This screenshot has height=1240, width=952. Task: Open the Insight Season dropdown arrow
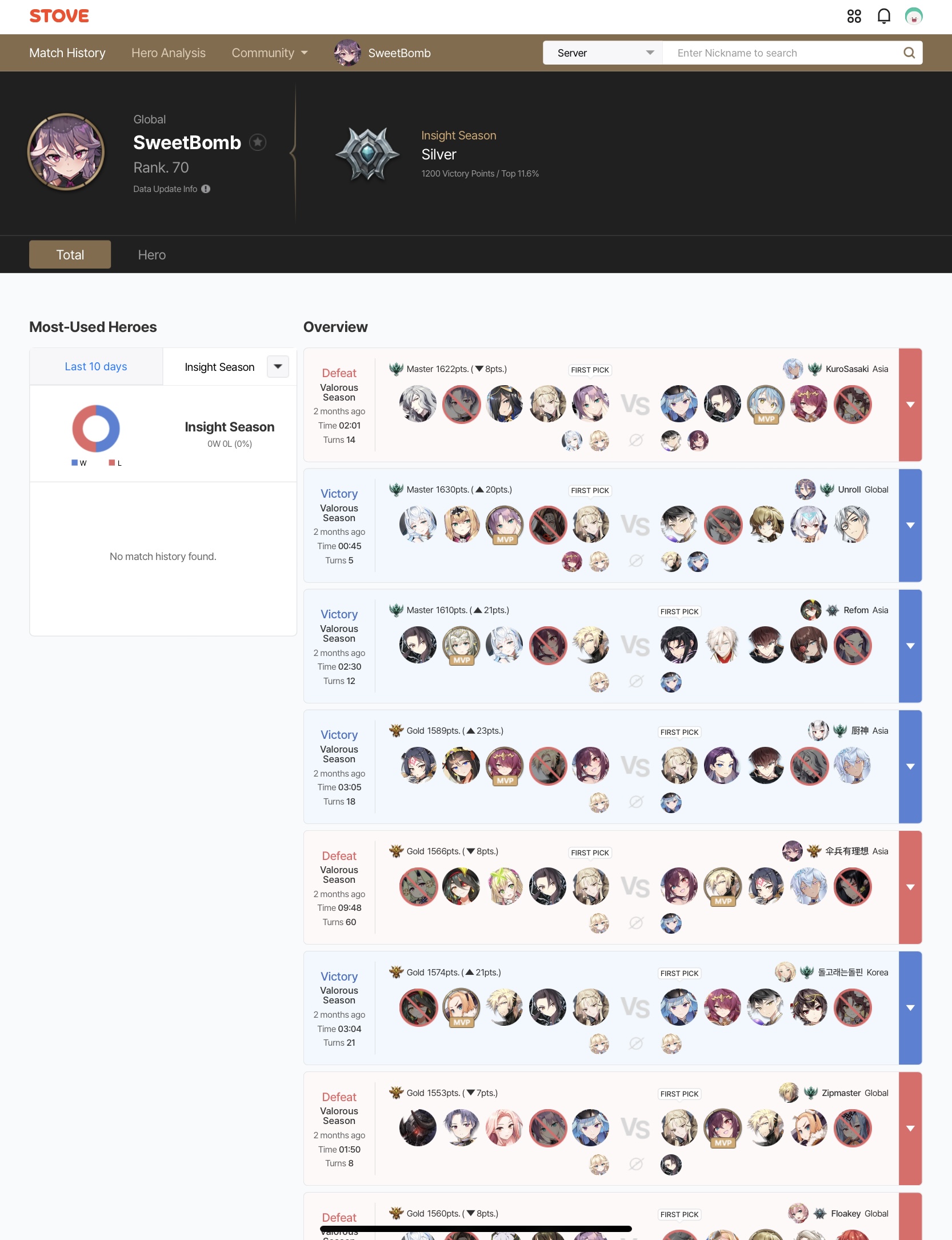click(x=278, y=367)
